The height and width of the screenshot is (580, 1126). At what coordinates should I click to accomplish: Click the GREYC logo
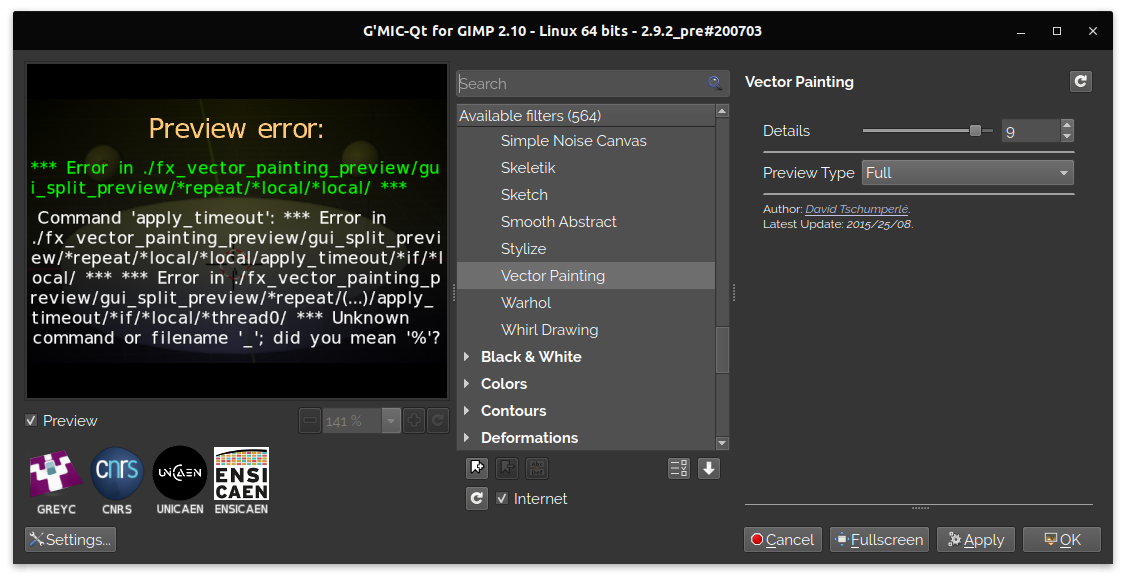click(55, 481)
